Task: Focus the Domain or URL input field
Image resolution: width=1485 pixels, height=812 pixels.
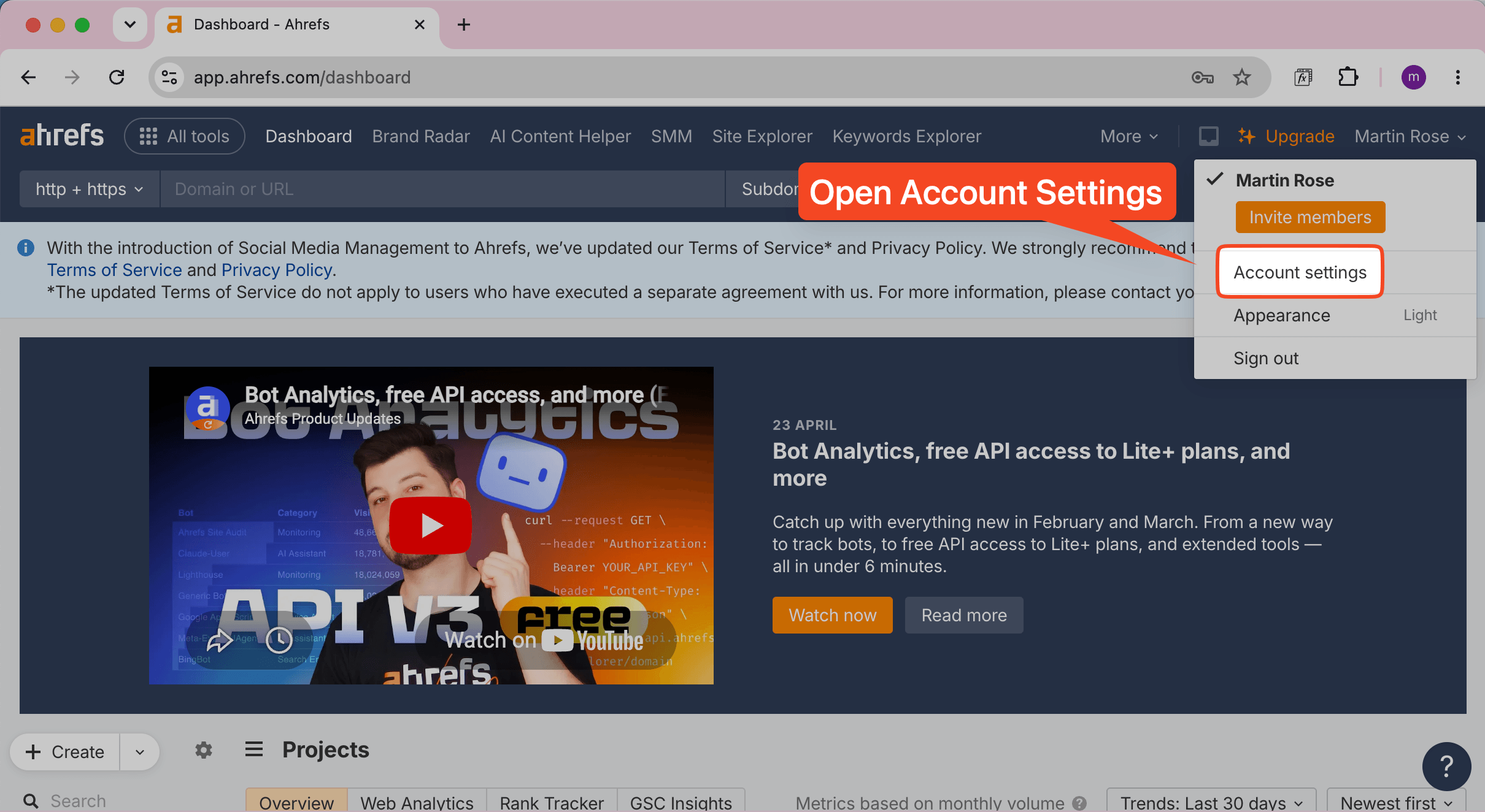Action: [x=442, y=189]
